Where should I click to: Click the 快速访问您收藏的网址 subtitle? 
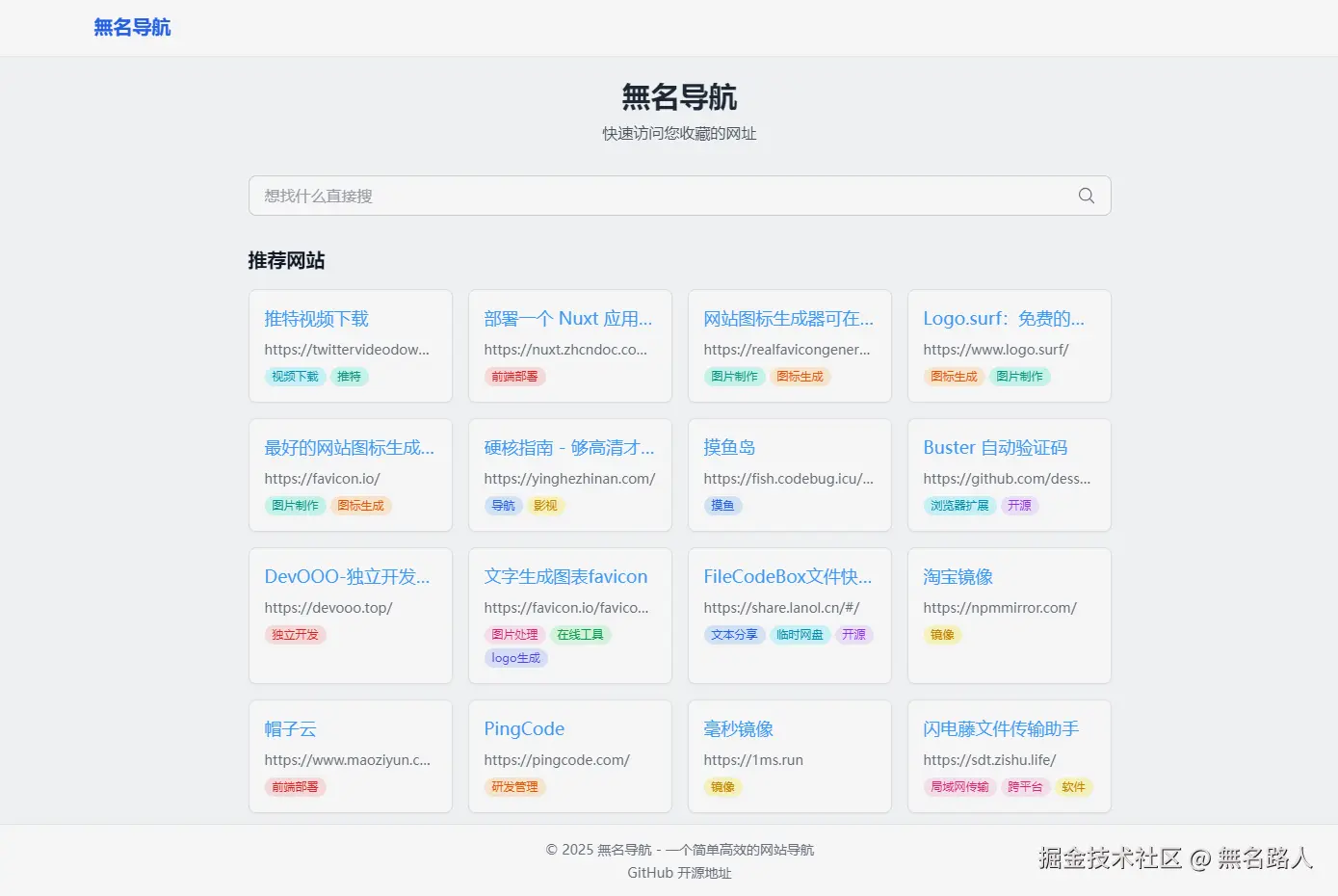click(679, 134)
